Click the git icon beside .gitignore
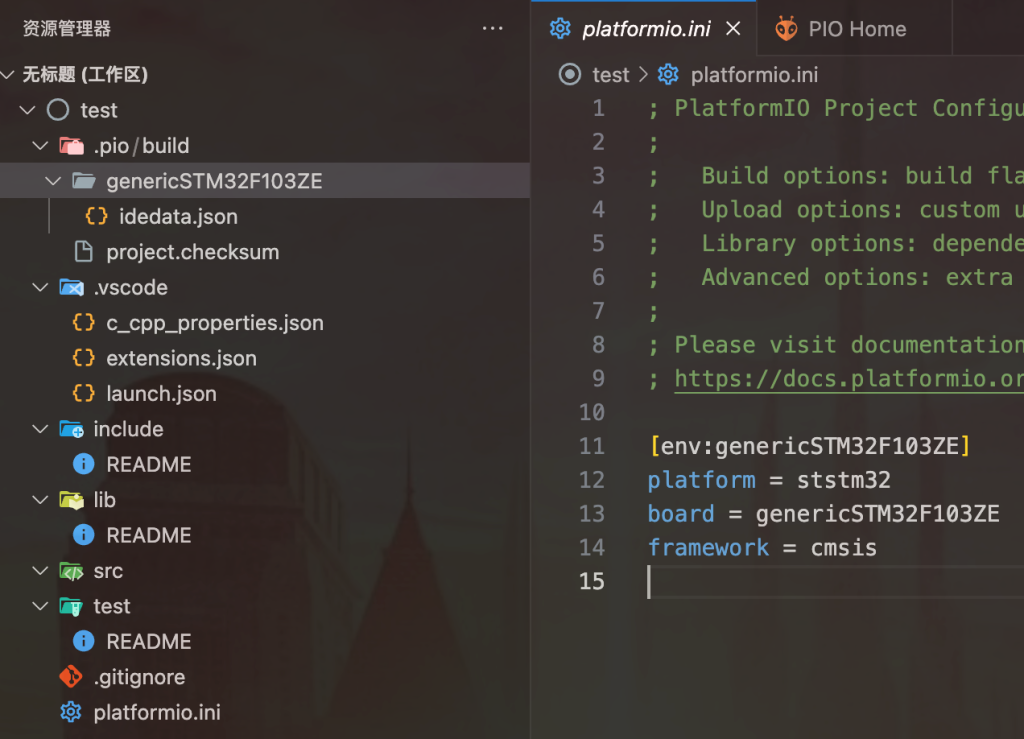Image resolution: width=1024 pixels, height=739 pixels. (x=71, y=677)
